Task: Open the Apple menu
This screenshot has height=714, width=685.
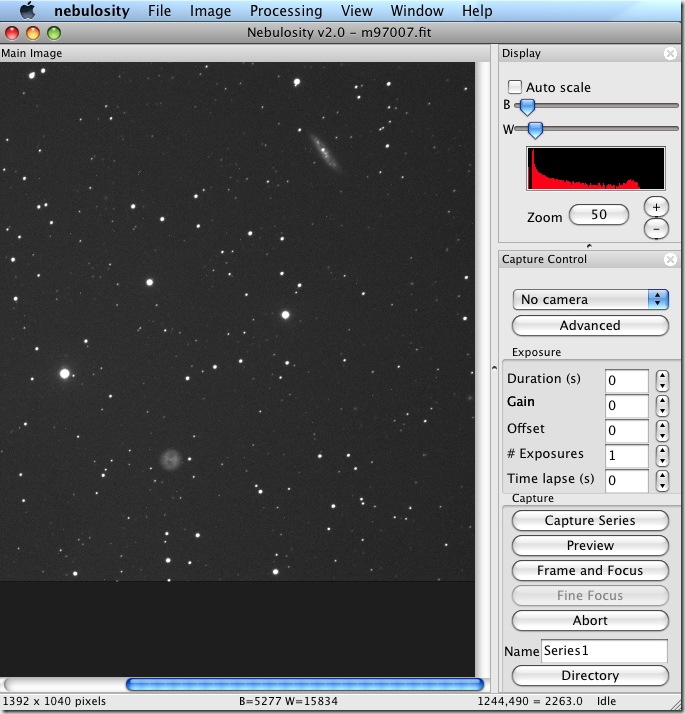Action: pos(28,10)
